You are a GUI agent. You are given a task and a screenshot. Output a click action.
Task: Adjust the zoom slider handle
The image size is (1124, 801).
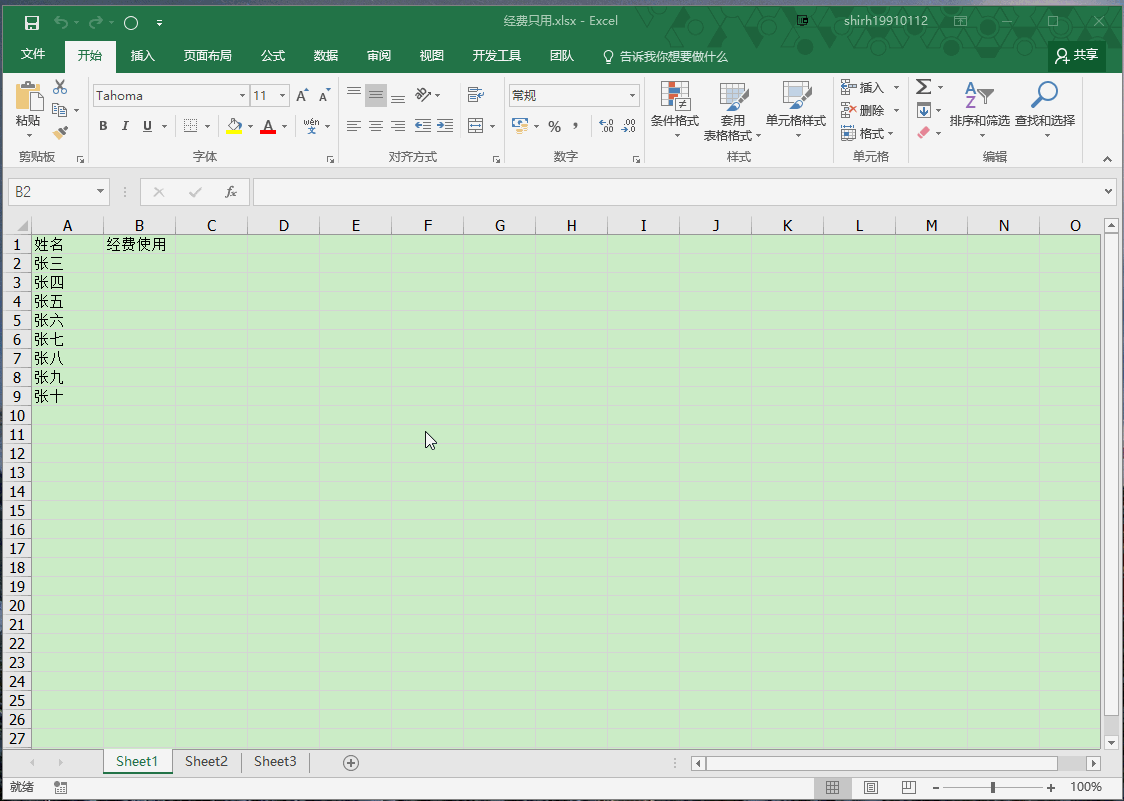[x=993, y=787]
